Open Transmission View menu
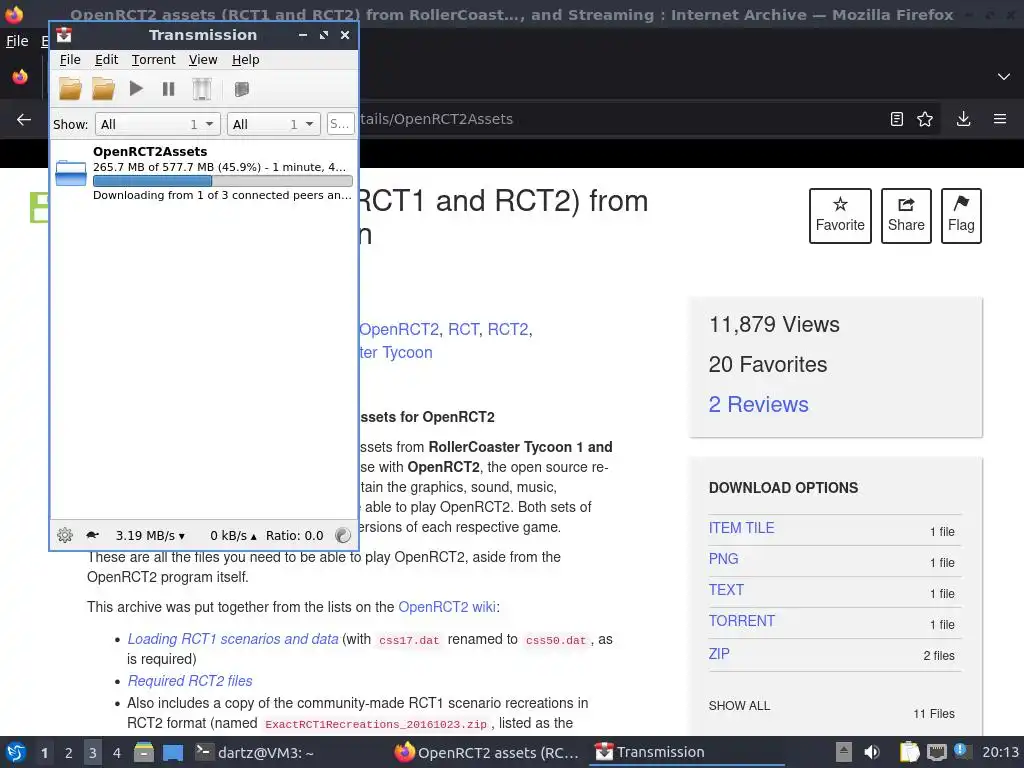 (x=203, y=59)
